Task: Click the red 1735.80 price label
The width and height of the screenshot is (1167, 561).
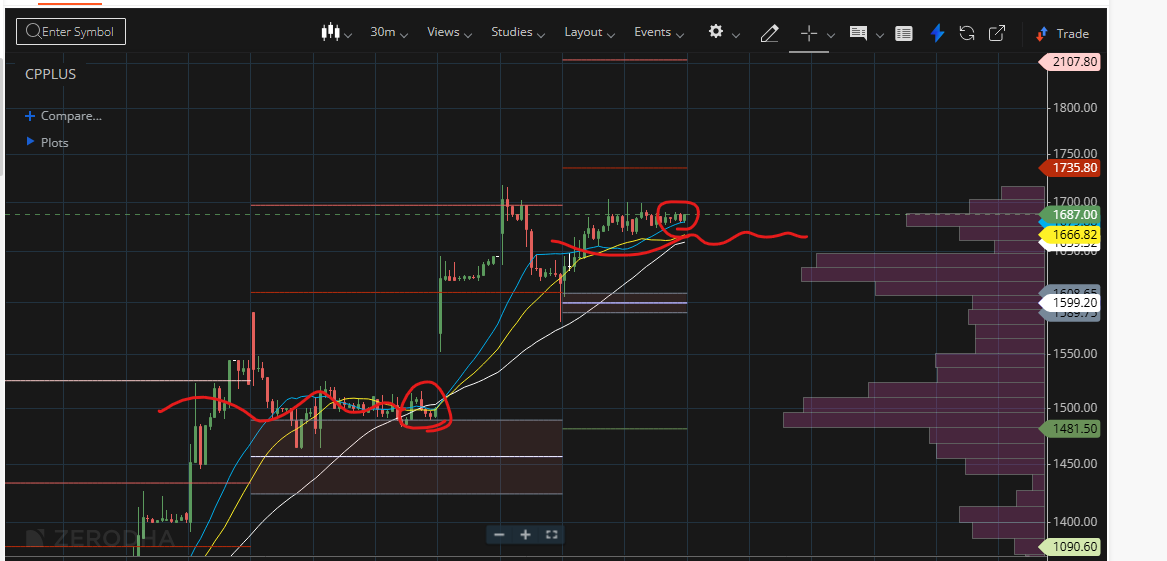Action: coord(1070,167)
